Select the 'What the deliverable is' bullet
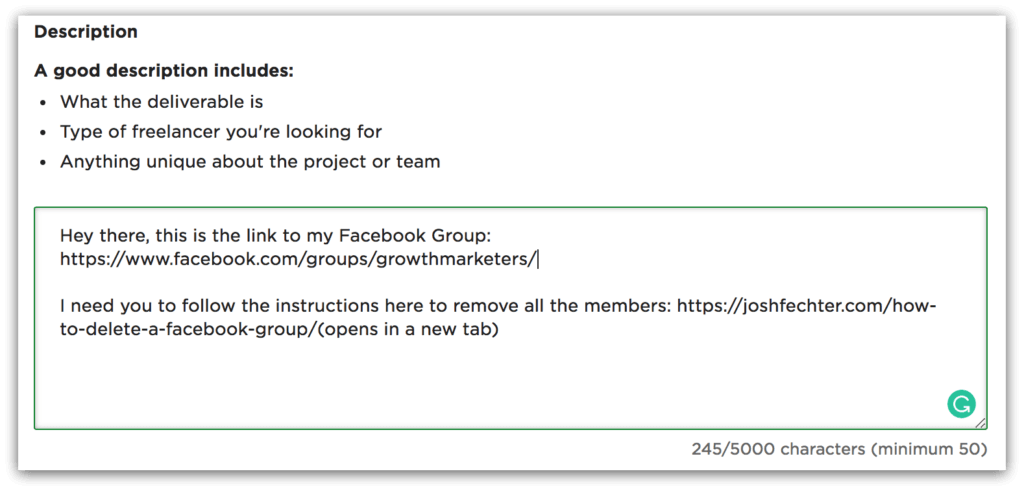 pyautogui.click(x=161, y=102)
